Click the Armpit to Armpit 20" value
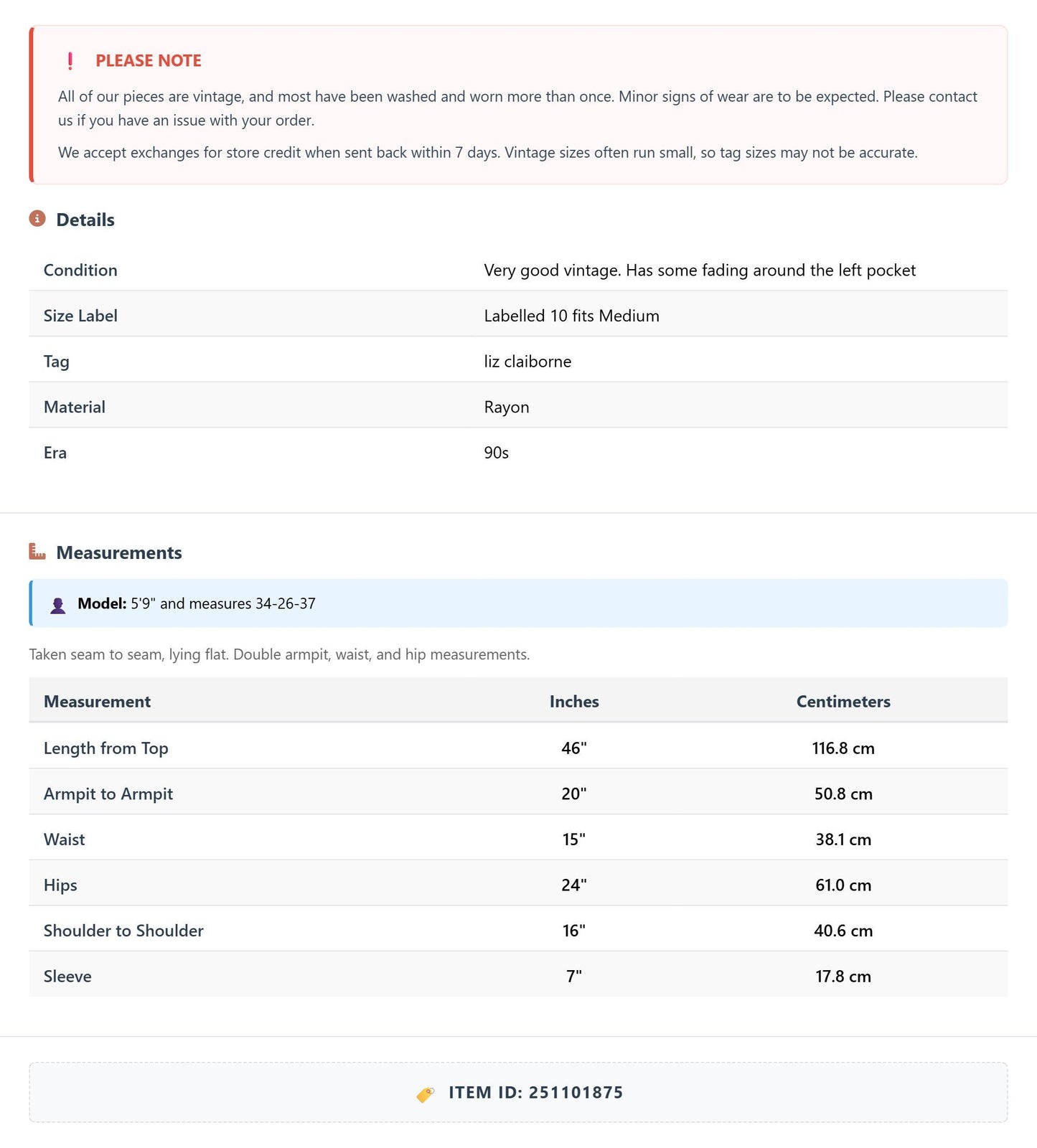Viewport: 1037px width, 1148px height. click(574, 794)
